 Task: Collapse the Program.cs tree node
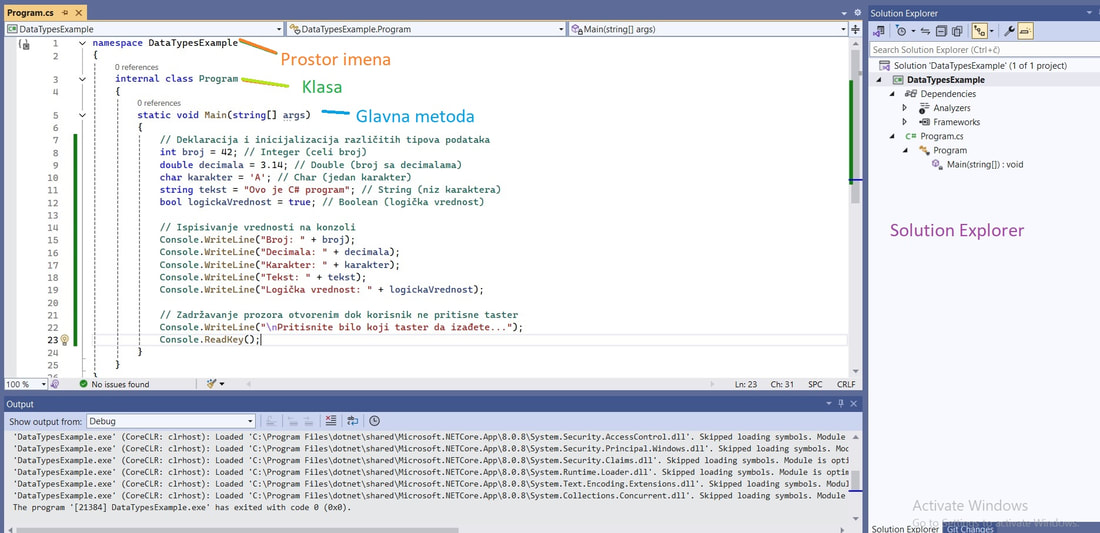click(893, 136)
